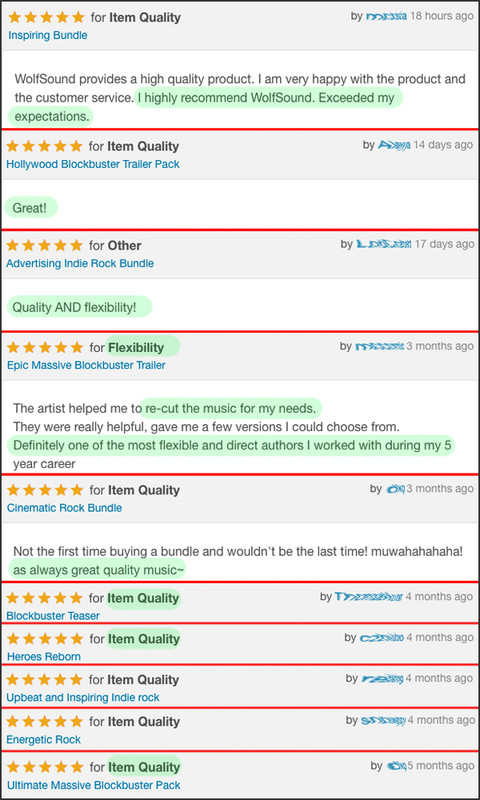Click reviewer username posted 18 hours ago

pyautogui.click(x=387, y=16)
